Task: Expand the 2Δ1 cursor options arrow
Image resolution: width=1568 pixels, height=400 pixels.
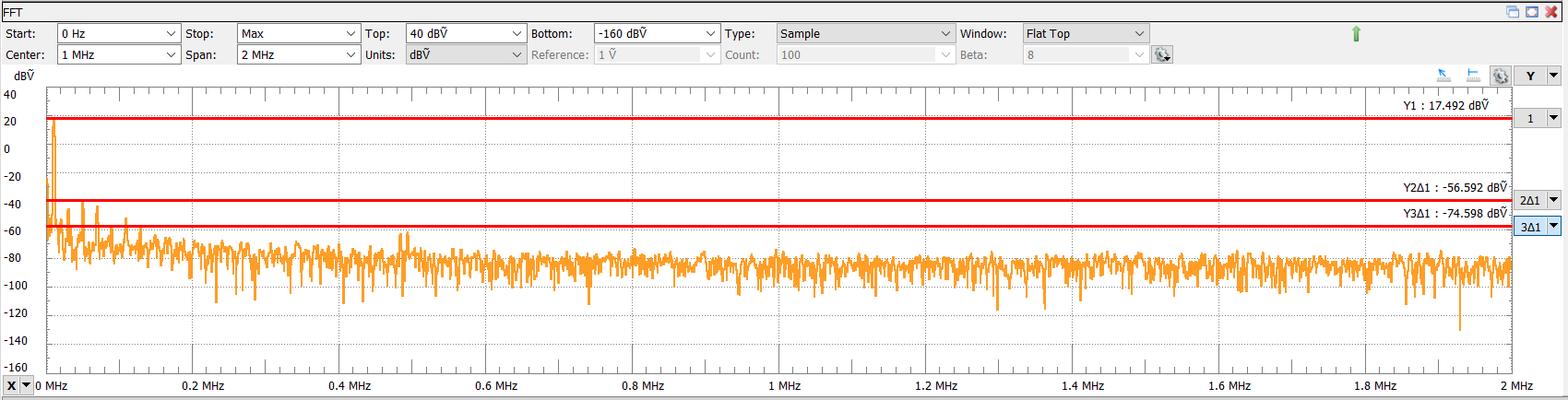Action: click(x=1553, y=200)
